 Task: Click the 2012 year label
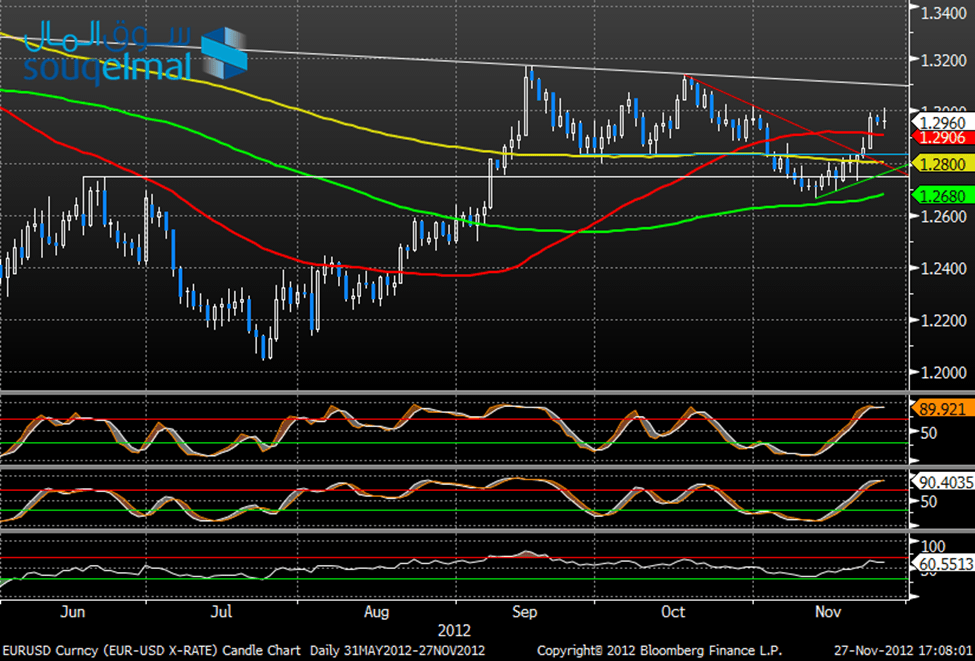(x=455, y=632)
